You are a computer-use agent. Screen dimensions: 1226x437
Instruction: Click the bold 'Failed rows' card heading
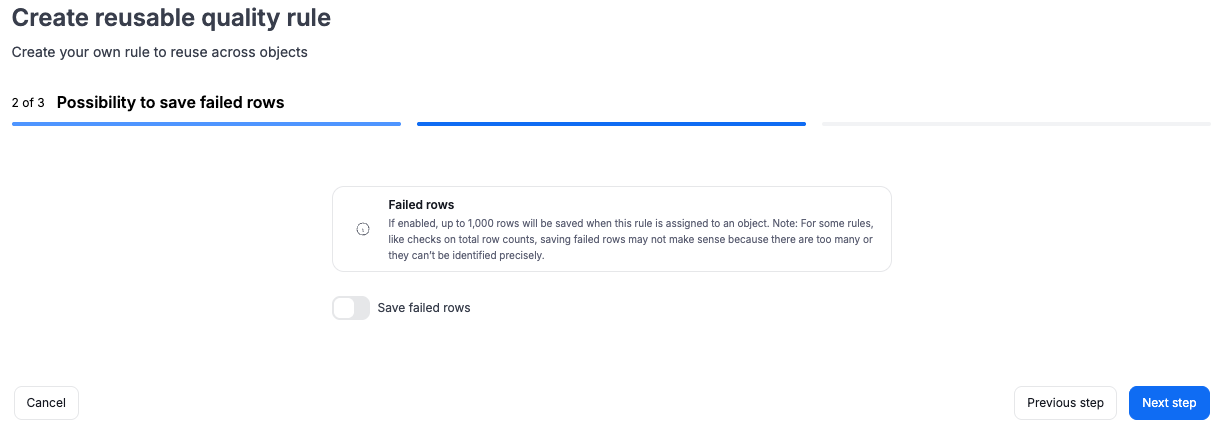pyautogui.click(x=421, y=205)
